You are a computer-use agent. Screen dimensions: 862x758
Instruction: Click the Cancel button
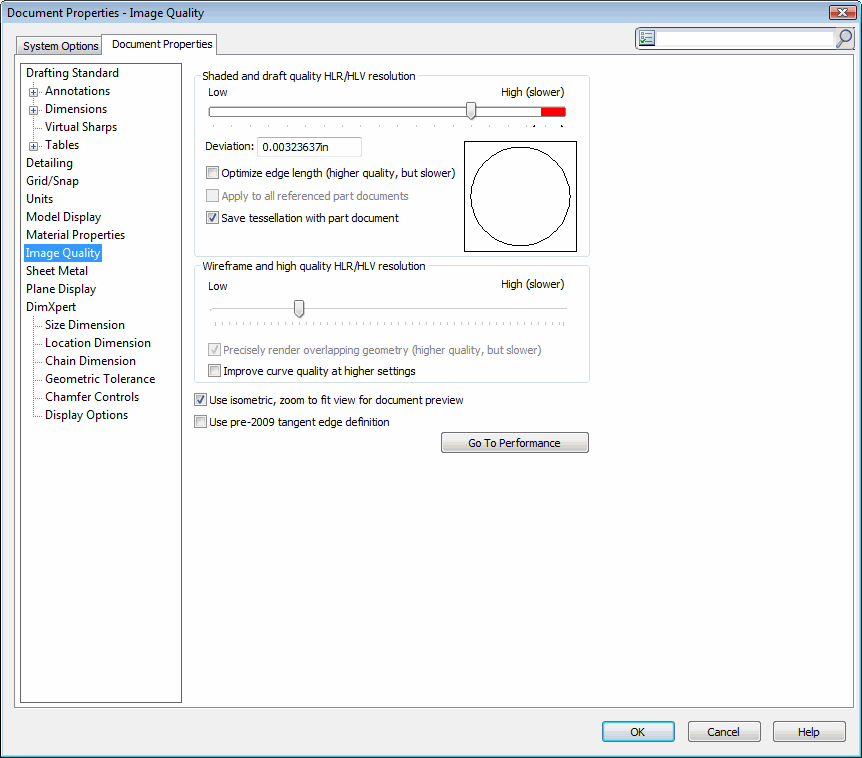pyautogui.click(x=723, y=732)
